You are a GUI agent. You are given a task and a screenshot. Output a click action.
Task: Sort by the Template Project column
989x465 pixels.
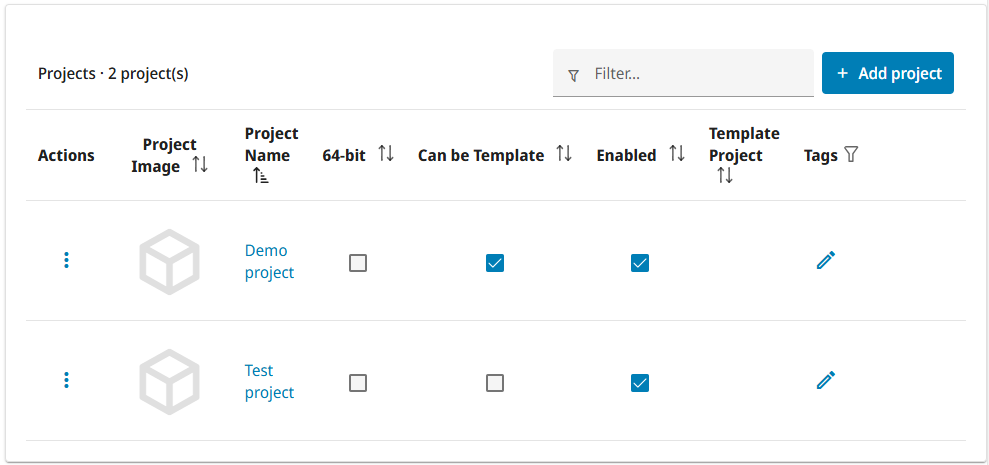click(x=725, y=176)
